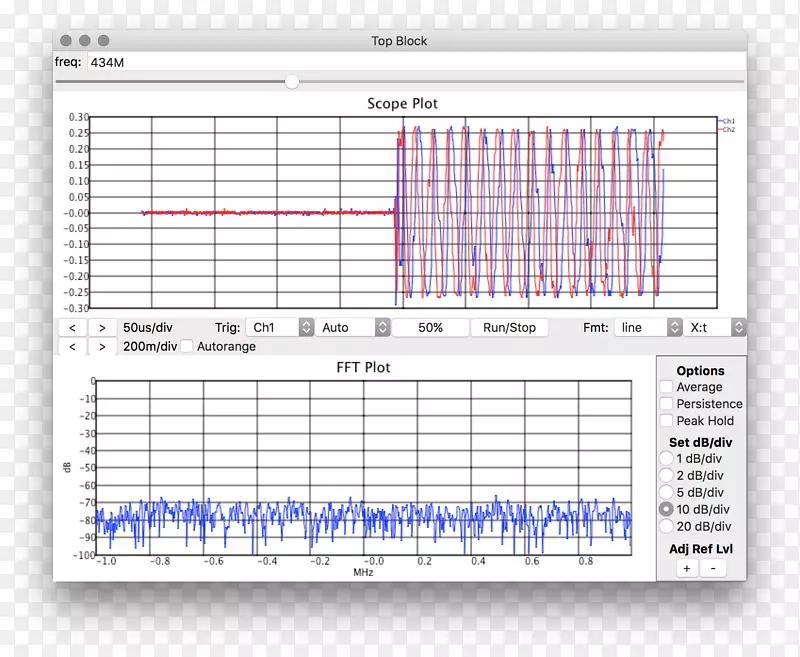This screenshot has height=657, width=800.
Task: Click the right arrow beside 200m/div
Action: tap(102, 347)
